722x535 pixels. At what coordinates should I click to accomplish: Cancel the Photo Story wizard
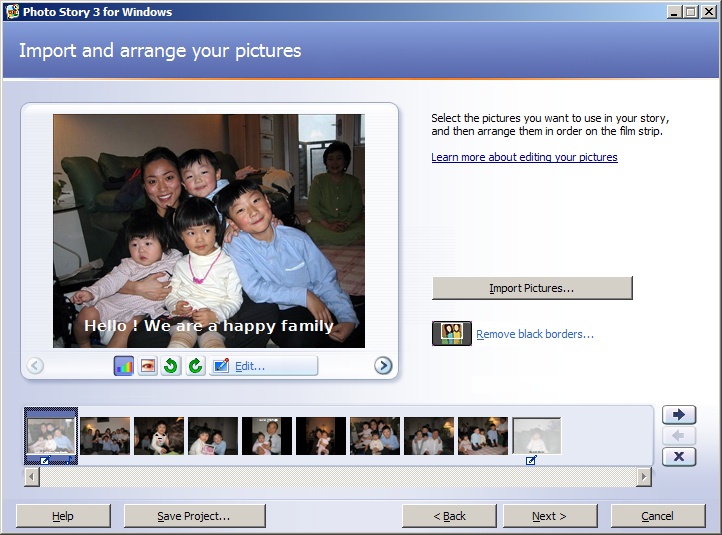[x=658, y=516]
